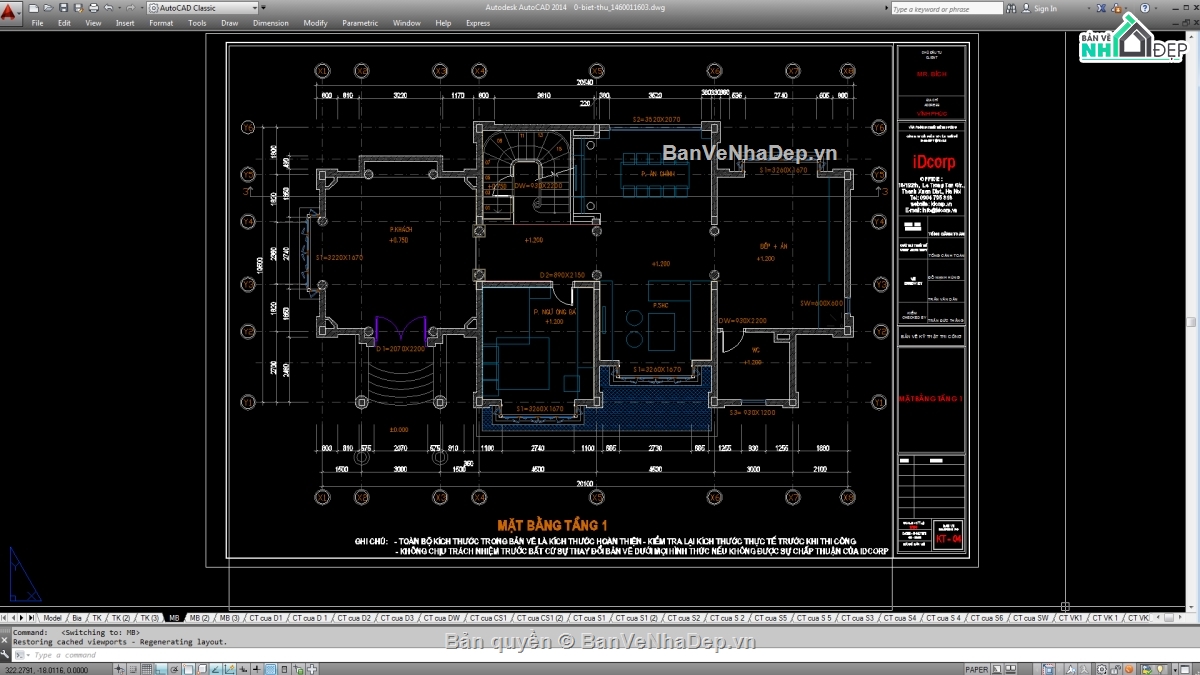This screenshot has width=1200, height=675.
Task: Click the 'Restoring cached viewports' command history line
Action: (120, 641)
